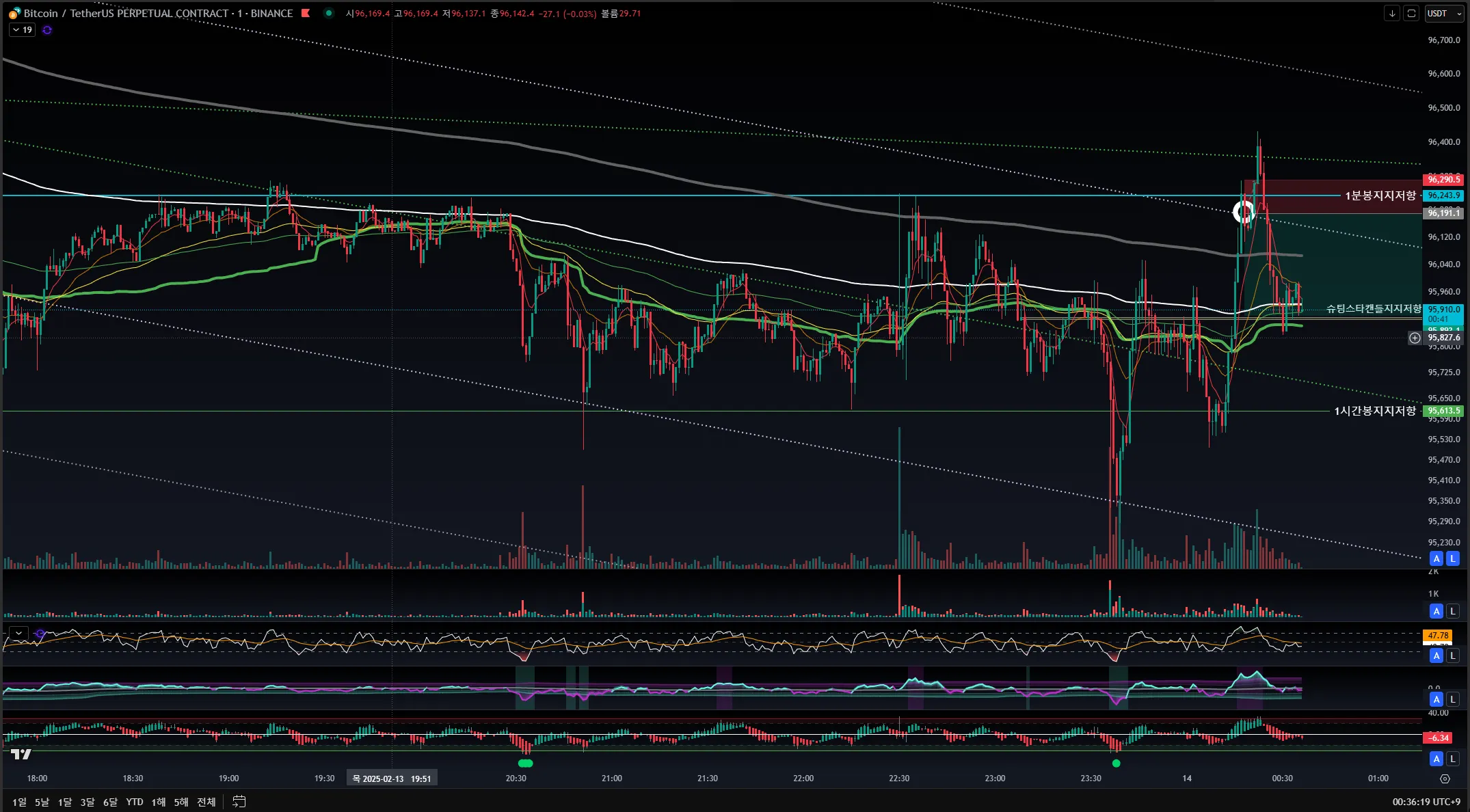Open the Go to date calendar icon
Image resolution: width=1470 pixels, height=812 pixels.
point(239,802)
